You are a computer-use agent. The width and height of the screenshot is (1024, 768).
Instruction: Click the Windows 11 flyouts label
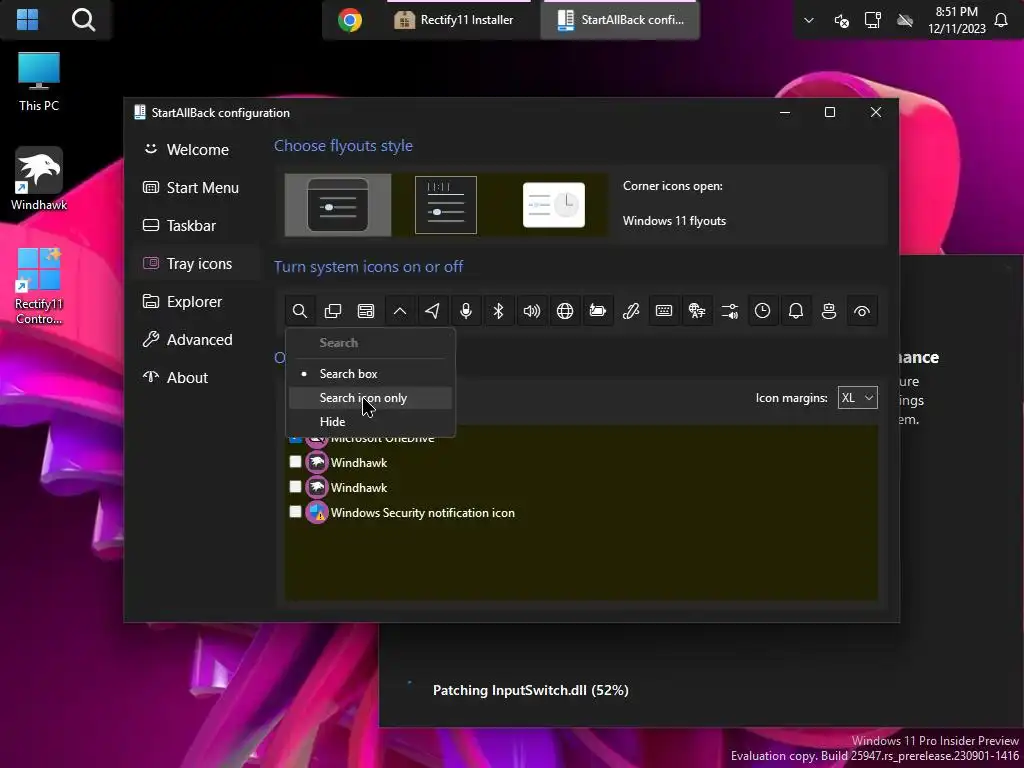pyautogui.click(x=674, y=221)
